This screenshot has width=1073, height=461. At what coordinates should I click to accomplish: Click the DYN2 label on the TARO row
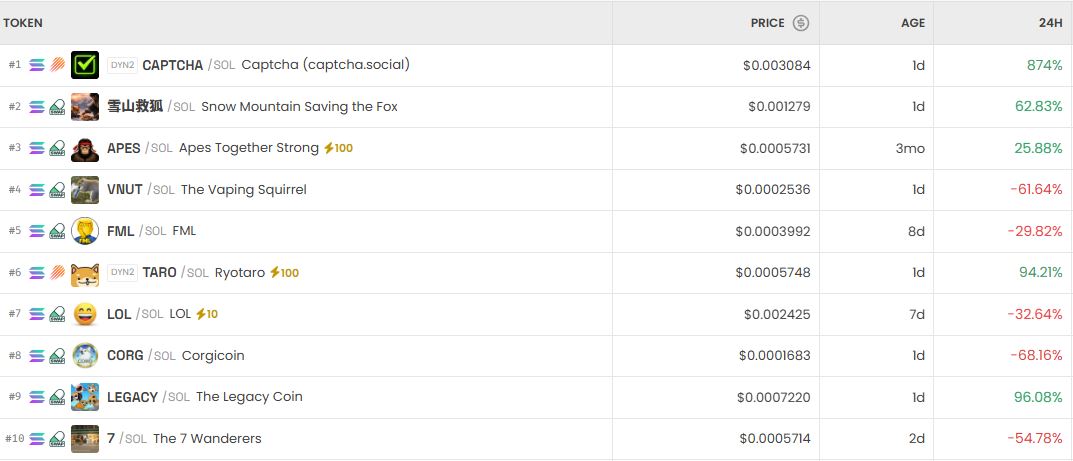(x=122, y=272)
